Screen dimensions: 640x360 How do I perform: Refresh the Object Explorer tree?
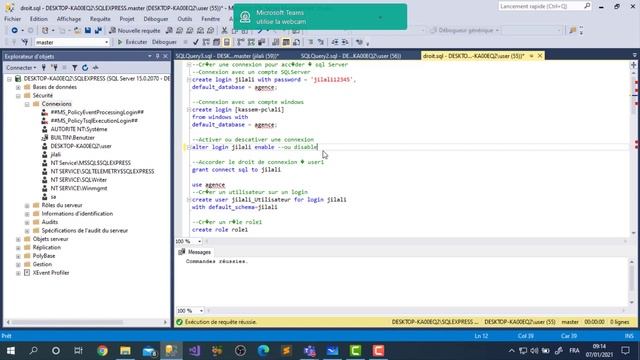pos(85,68)
